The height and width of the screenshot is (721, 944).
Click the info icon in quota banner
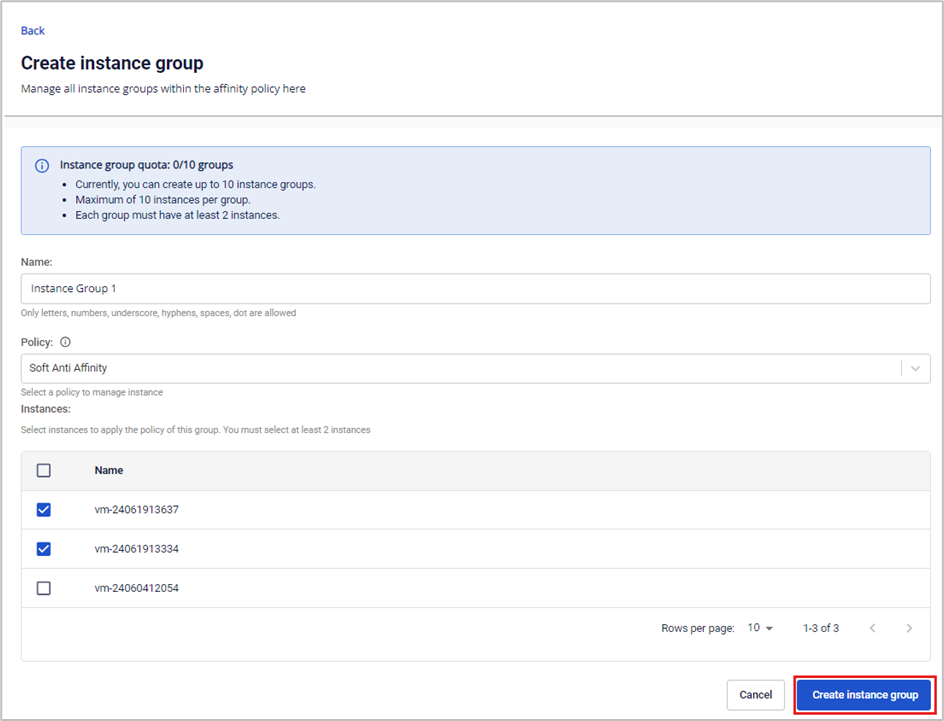(x=42, y=166)
